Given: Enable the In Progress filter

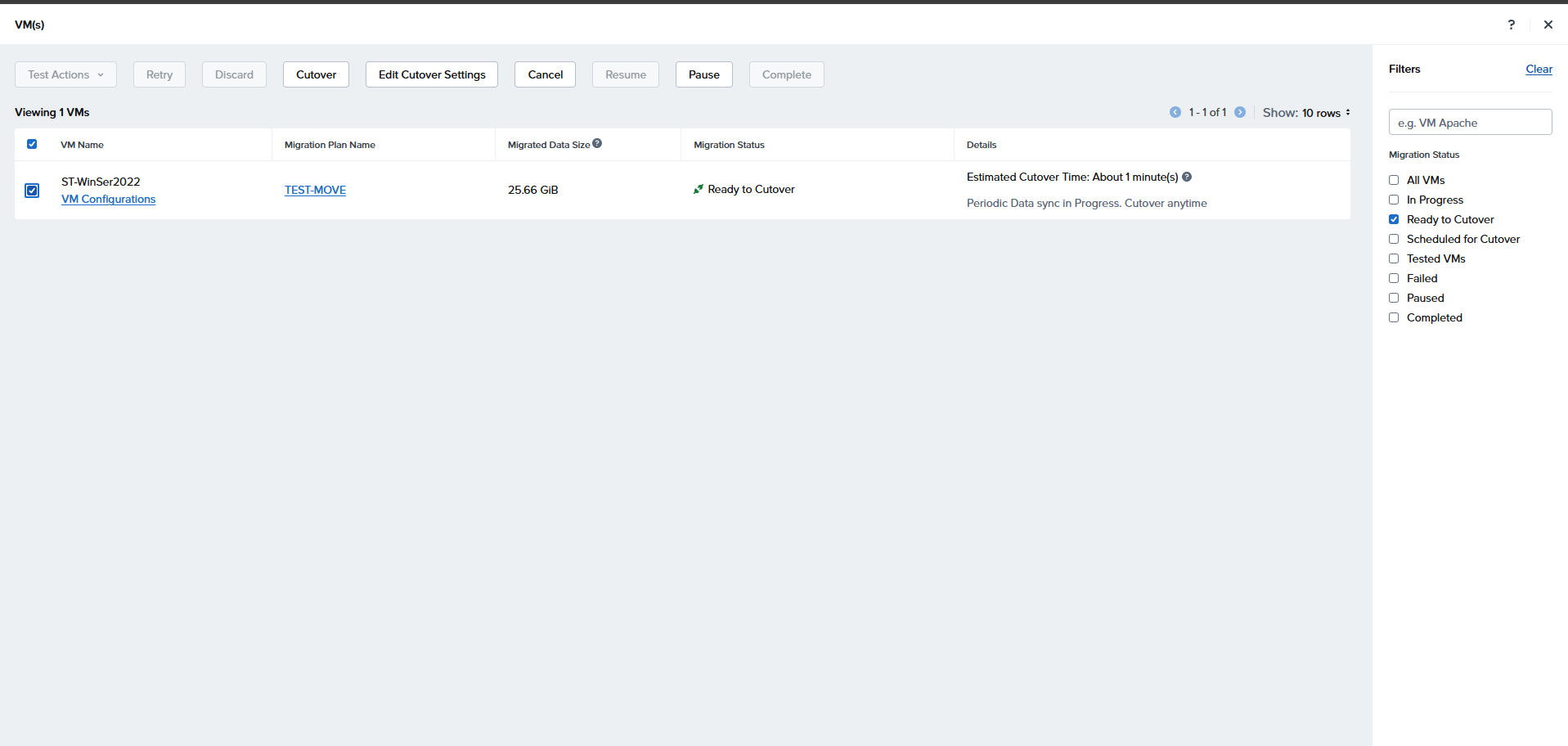Looking at the screenshot, I should pos(1394,200).
